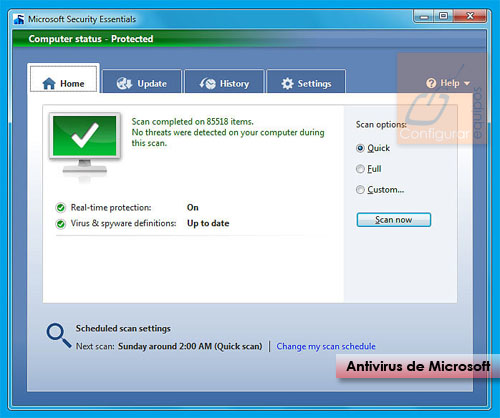This screenshot has height=418, width=500.
Task: Open the History tab
Action: point(224,82)
